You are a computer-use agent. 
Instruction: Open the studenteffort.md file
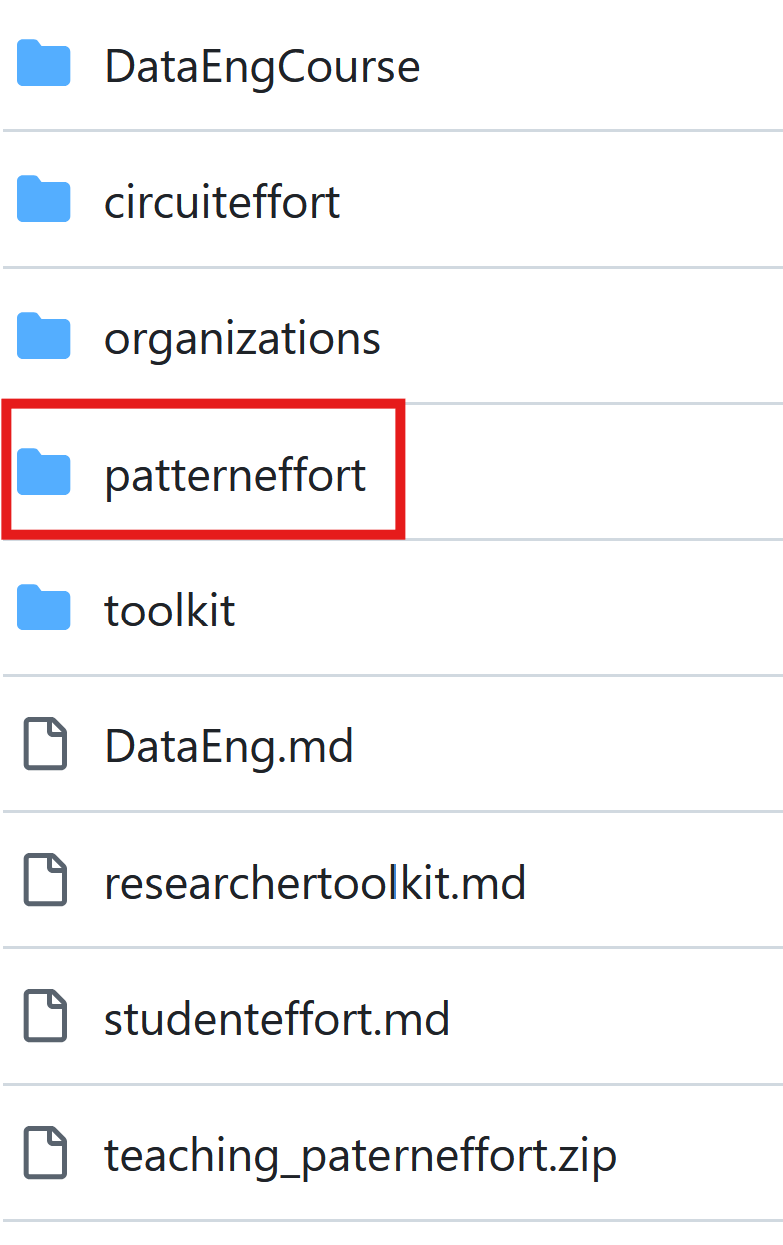(276, 1017)
